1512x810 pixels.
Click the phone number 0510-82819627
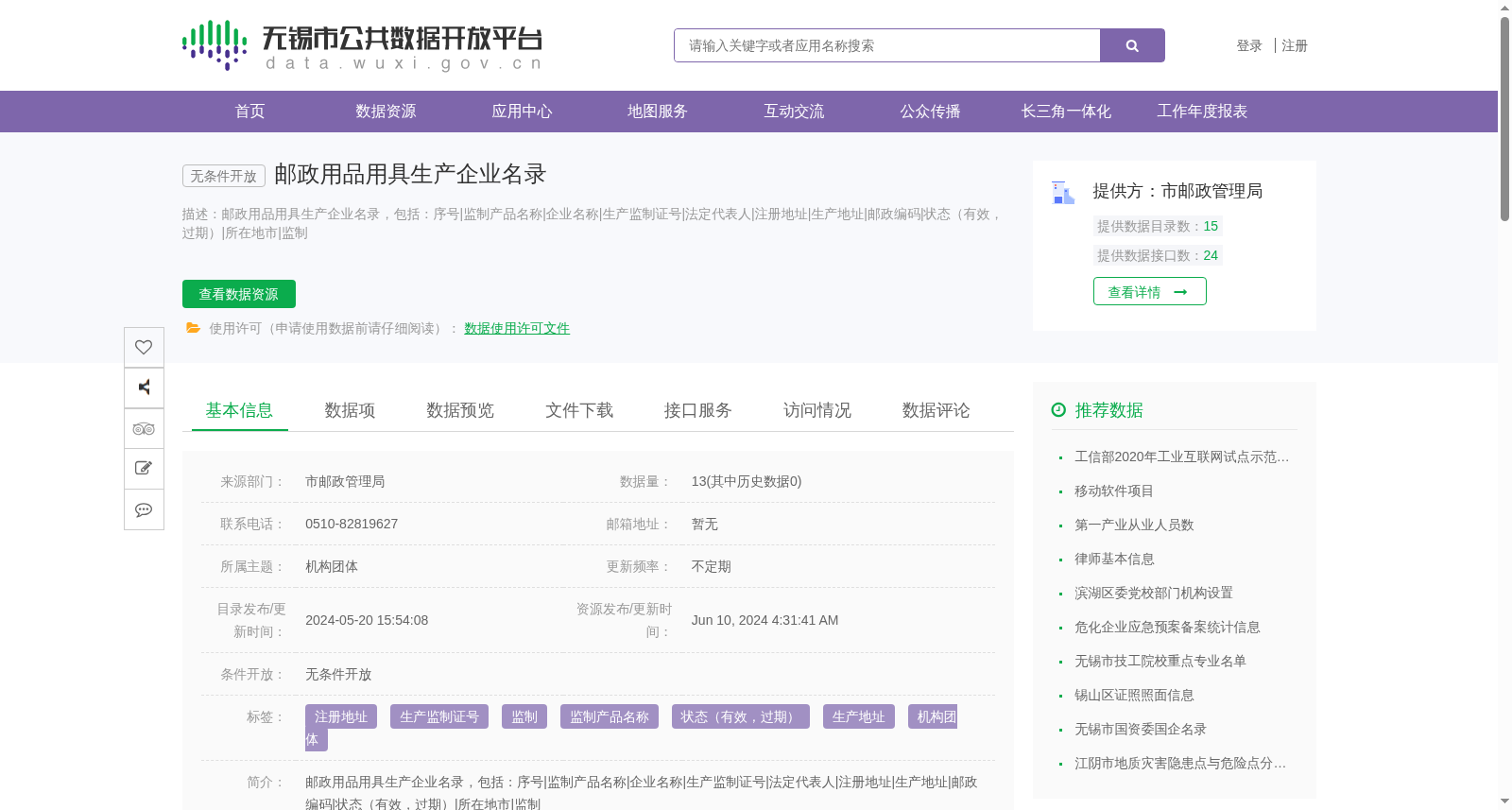[352, 524]
